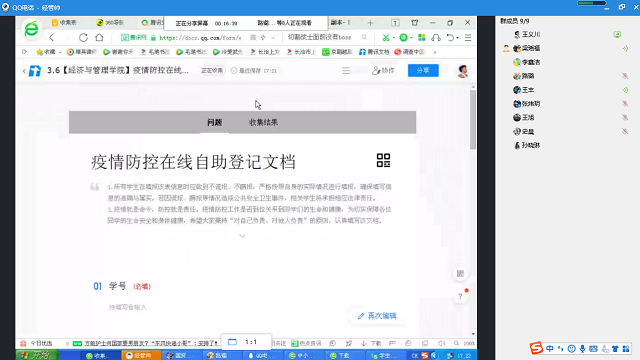Click the 协作 collaborate button
Image resolution: width=640 pixels, height=360 pixels.
point(383,71)
